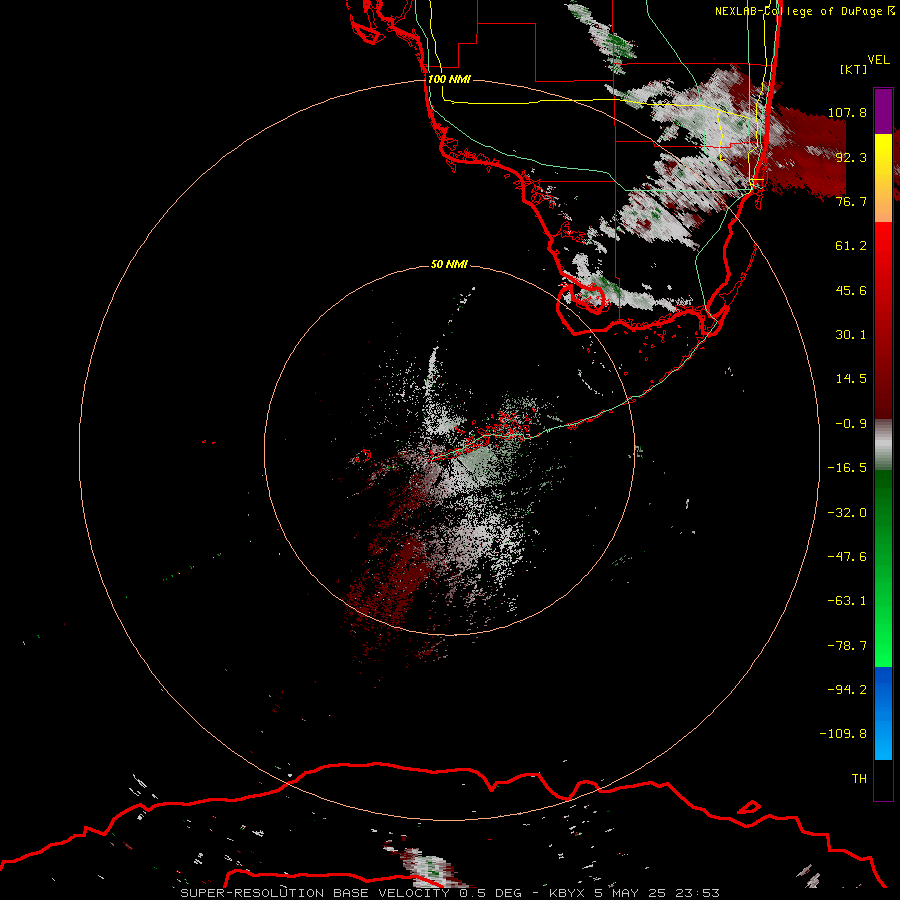Select the -109.8 value on velocity scale
This screenshot has height=900, width=900.
(x=844, y=734)
